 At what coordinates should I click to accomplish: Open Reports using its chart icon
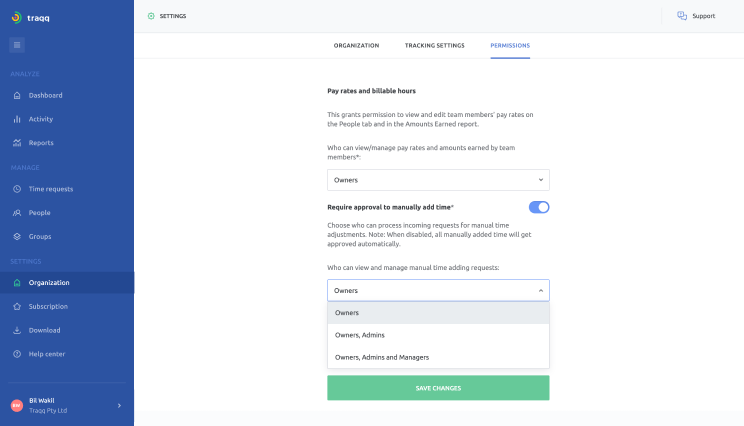point(17,143)
